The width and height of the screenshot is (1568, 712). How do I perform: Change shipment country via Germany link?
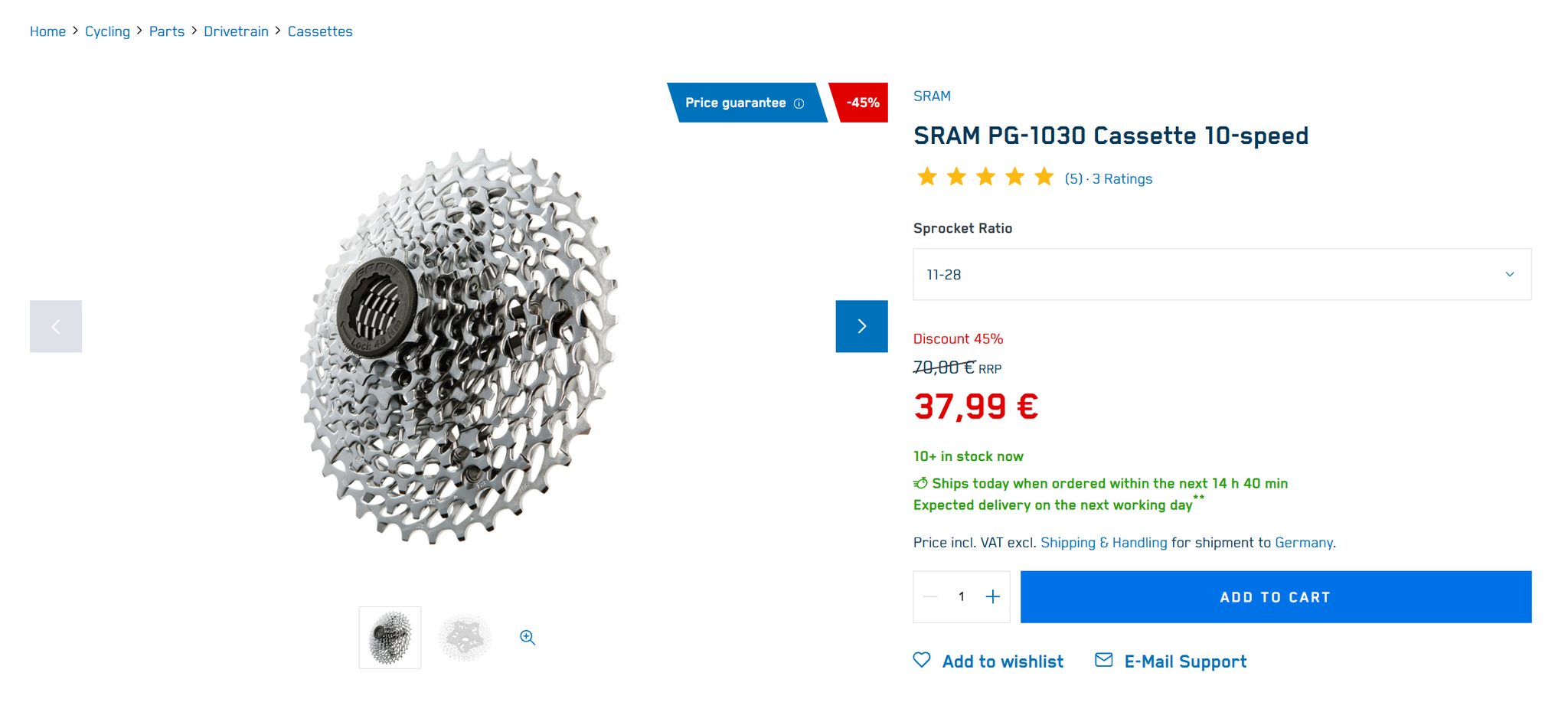point(1303,542)
